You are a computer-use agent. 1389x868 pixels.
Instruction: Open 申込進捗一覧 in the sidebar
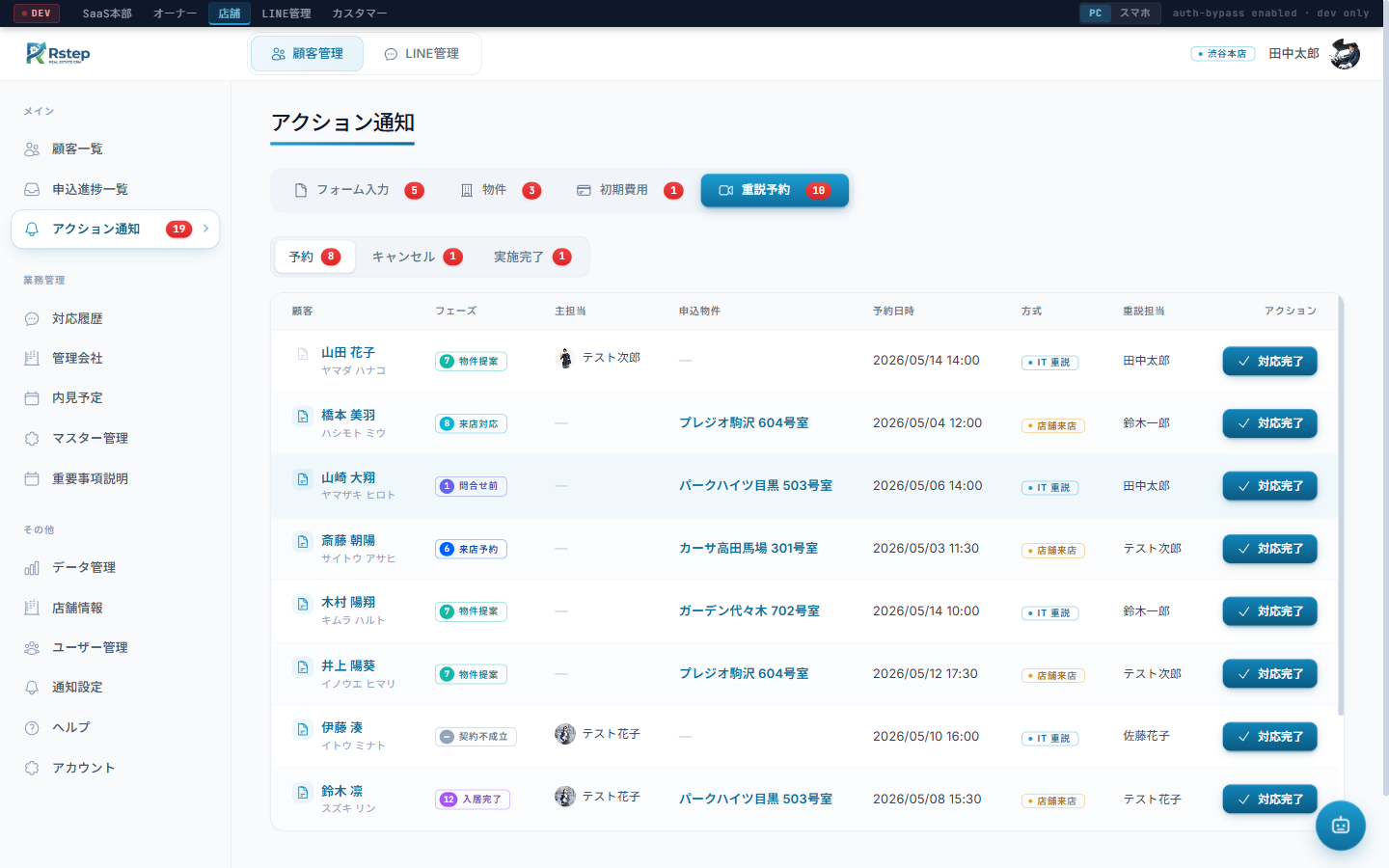tap(116, 189)
